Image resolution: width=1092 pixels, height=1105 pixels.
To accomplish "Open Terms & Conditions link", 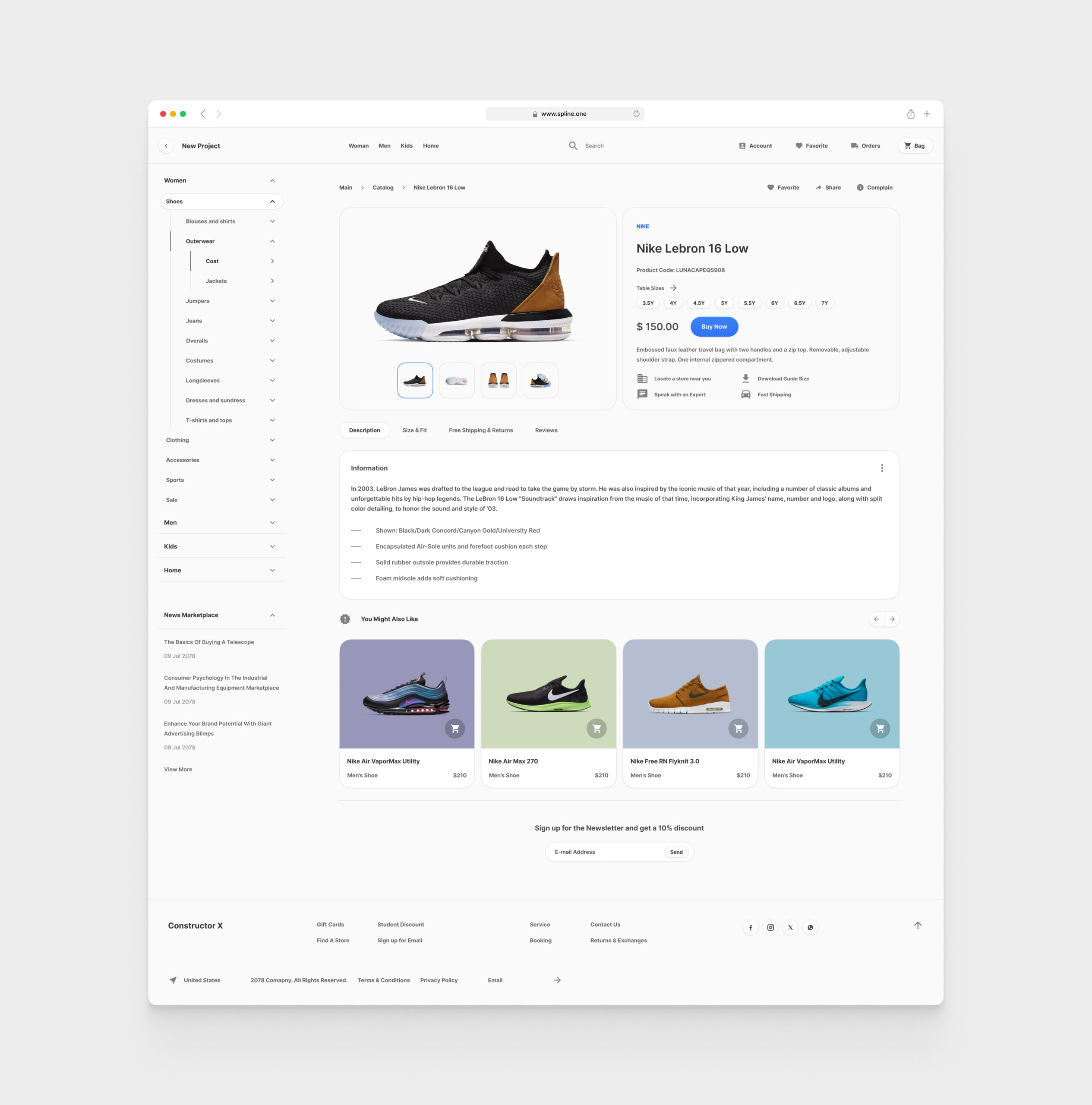I will (x=384, y=980).
